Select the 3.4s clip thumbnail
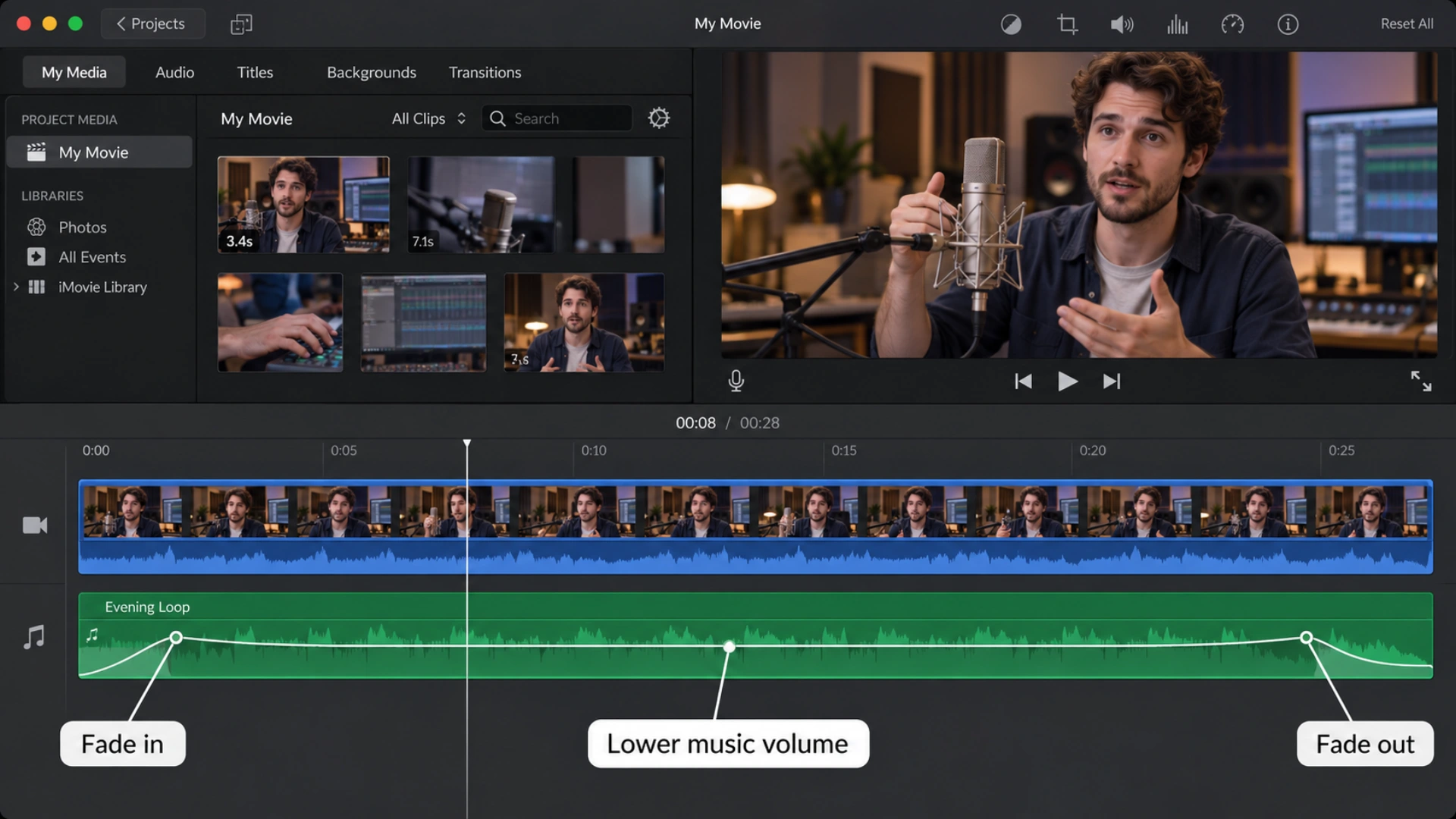 click(x=303, y=205)
